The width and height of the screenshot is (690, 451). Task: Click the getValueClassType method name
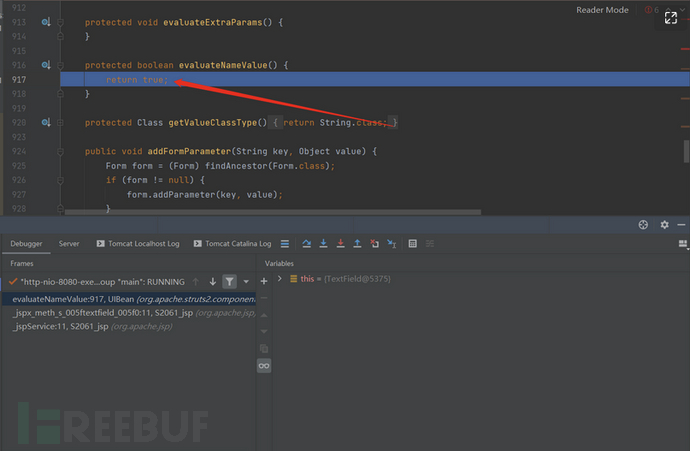click(213, 122)
